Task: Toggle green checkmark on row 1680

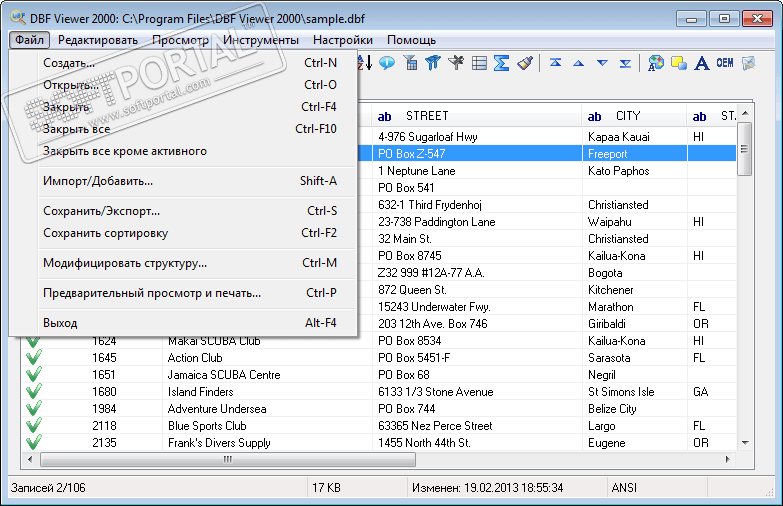Action: [x=33, y=392]
